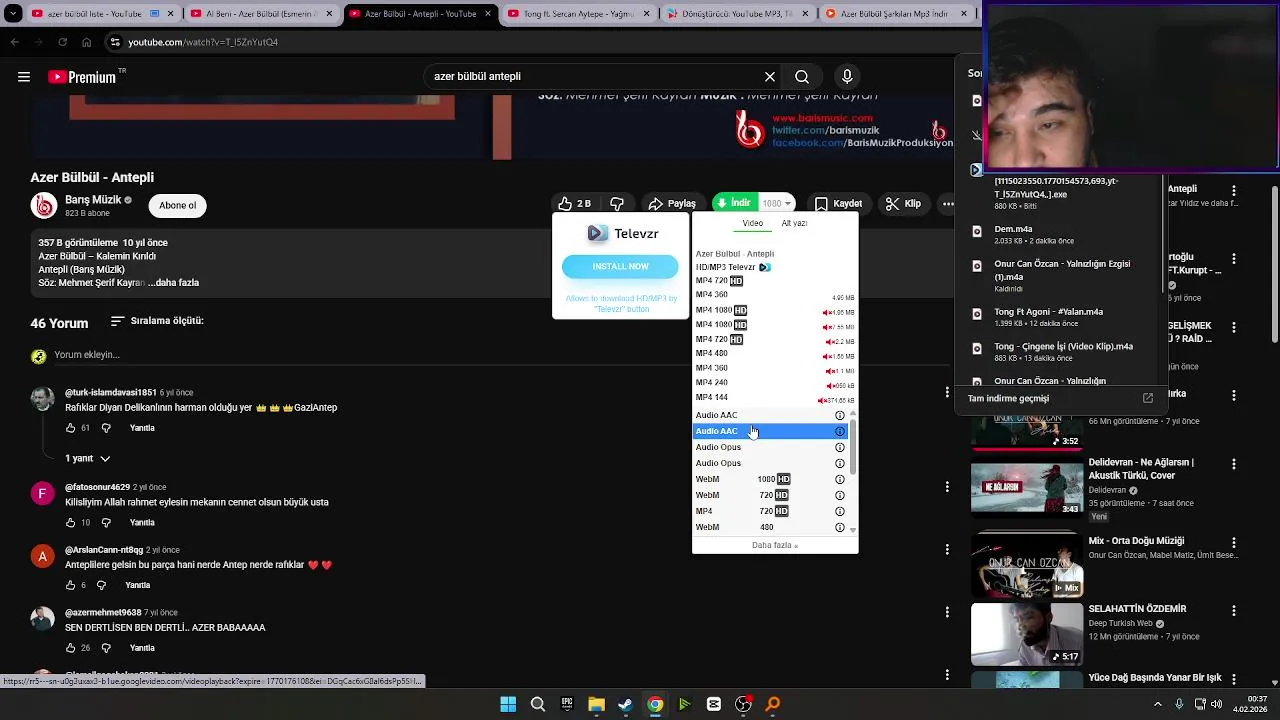
Task: Clear the YouTube search box text
Action: click(x=770, y=77)
